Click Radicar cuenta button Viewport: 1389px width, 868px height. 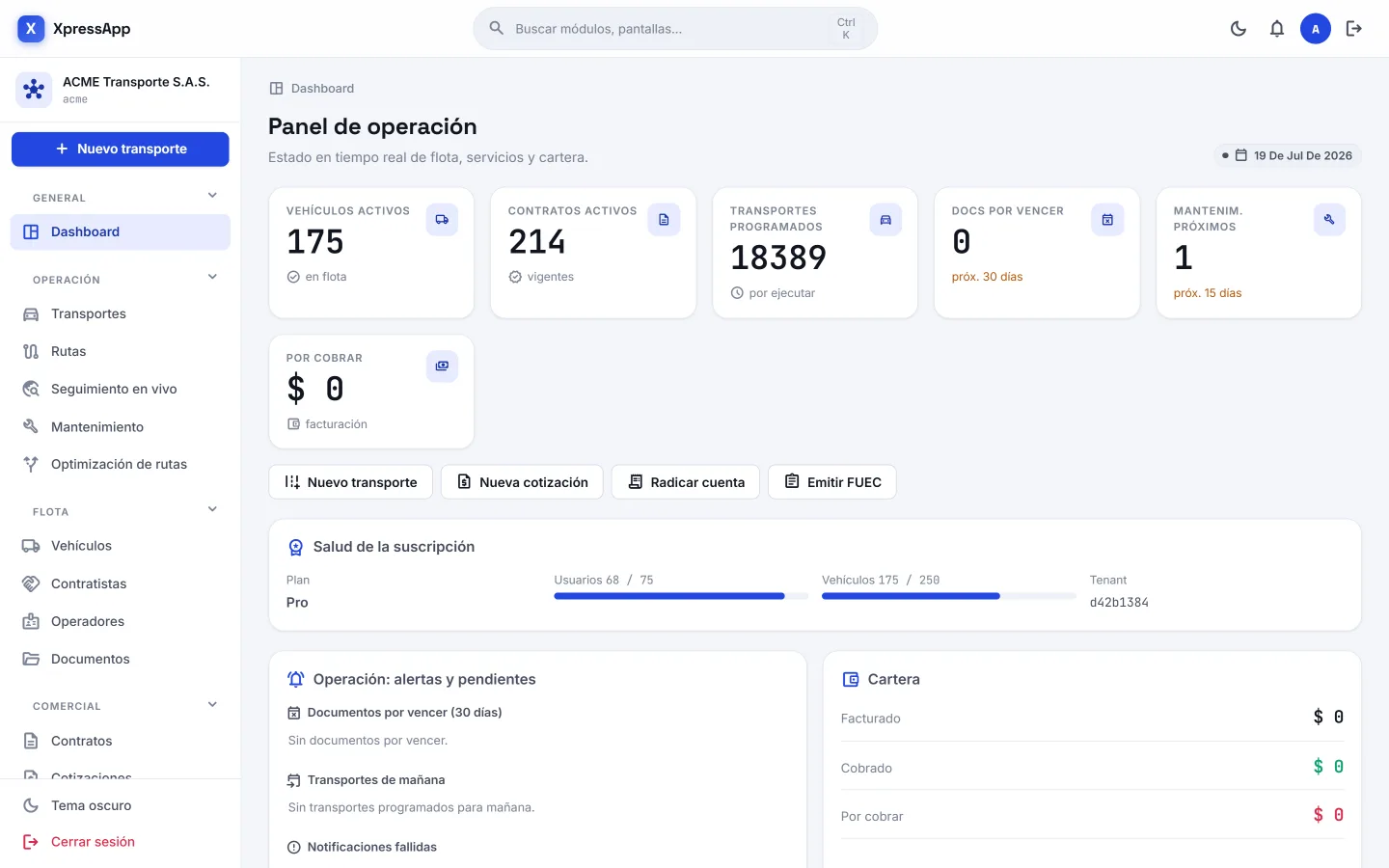coord(686,482)
